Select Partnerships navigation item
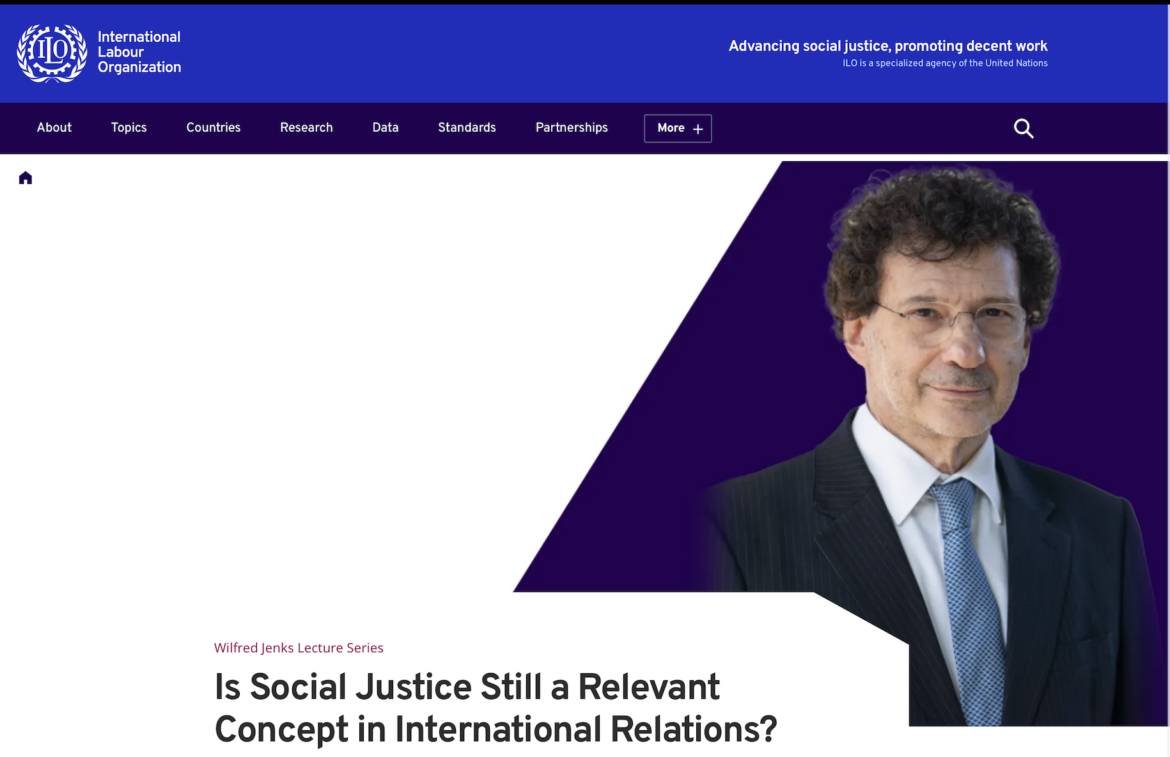This screenshot has height=757, width=1170. pyautogui.click(x=572, y=128)
